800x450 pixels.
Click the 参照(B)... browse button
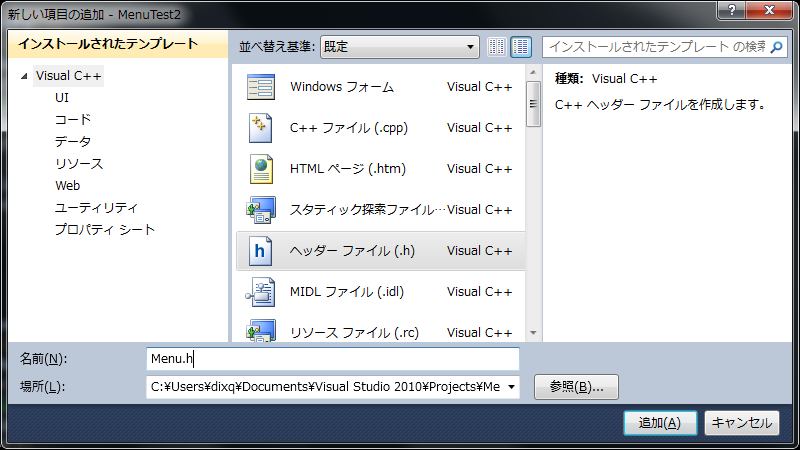click(577, 387)
